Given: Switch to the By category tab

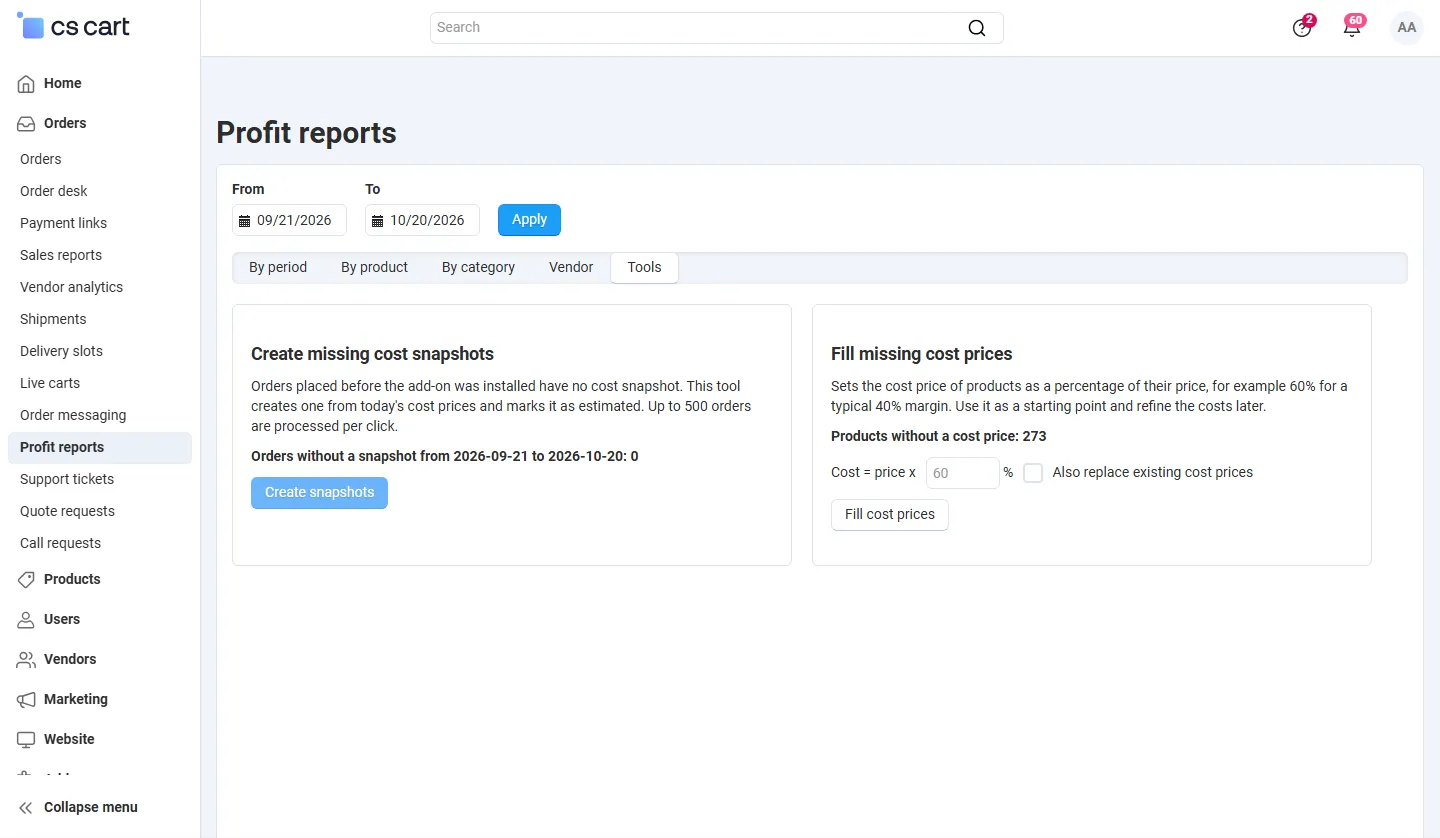Looking at the screenshot, I should point(478,268).
